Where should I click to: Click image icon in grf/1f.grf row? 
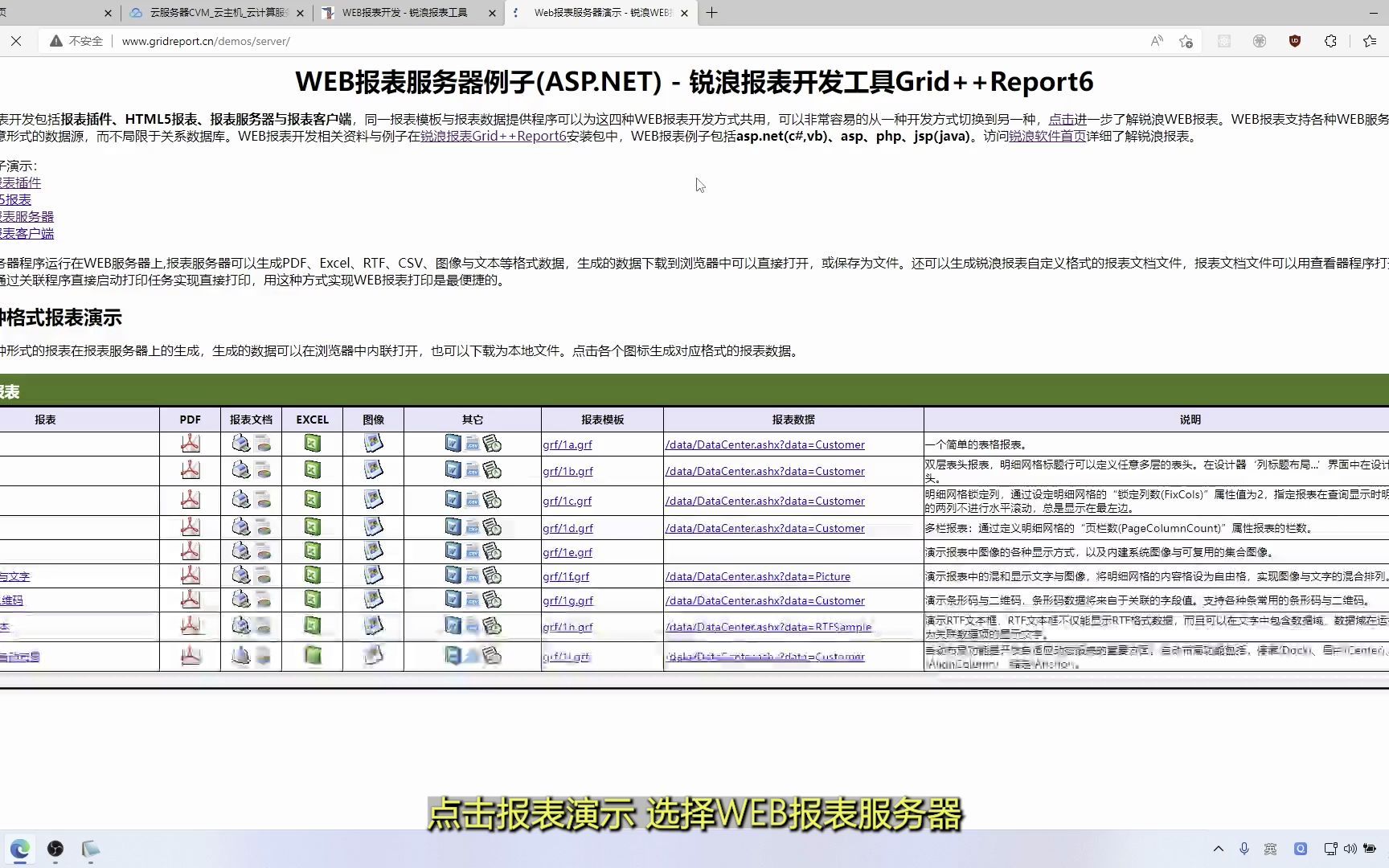(x=373, y=575)
